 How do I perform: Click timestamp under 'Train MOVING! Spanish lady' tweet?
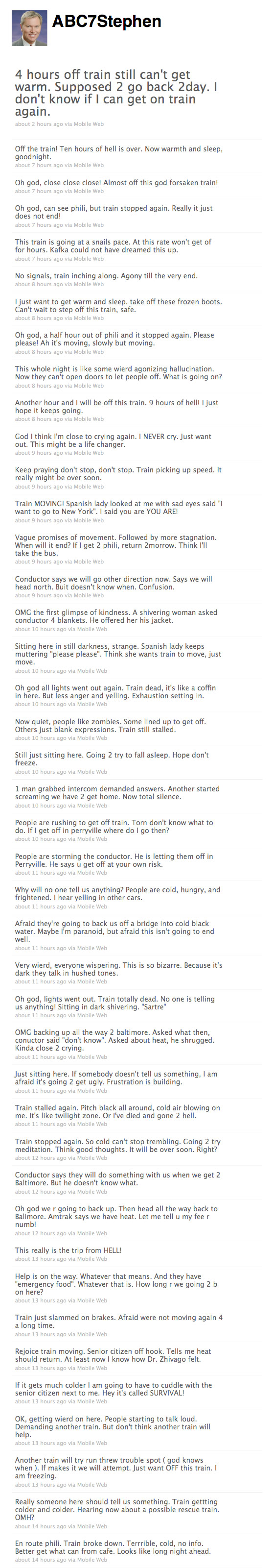(39, 520)
